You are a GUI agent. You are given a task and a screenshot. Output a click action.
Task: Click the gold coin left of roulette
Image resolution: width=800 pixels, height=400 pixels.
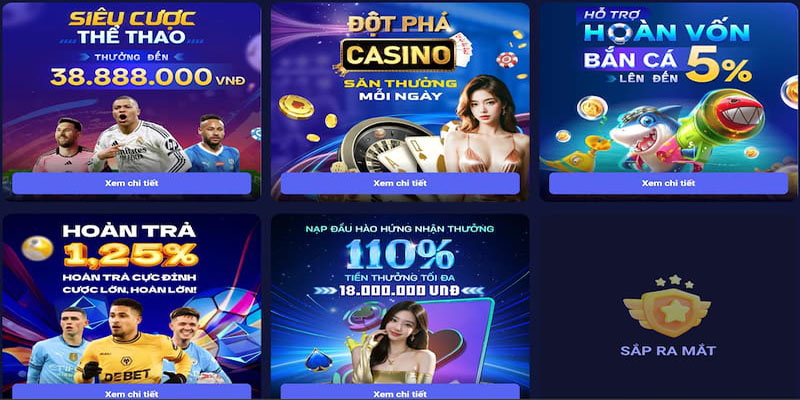[x=296, y=107]
